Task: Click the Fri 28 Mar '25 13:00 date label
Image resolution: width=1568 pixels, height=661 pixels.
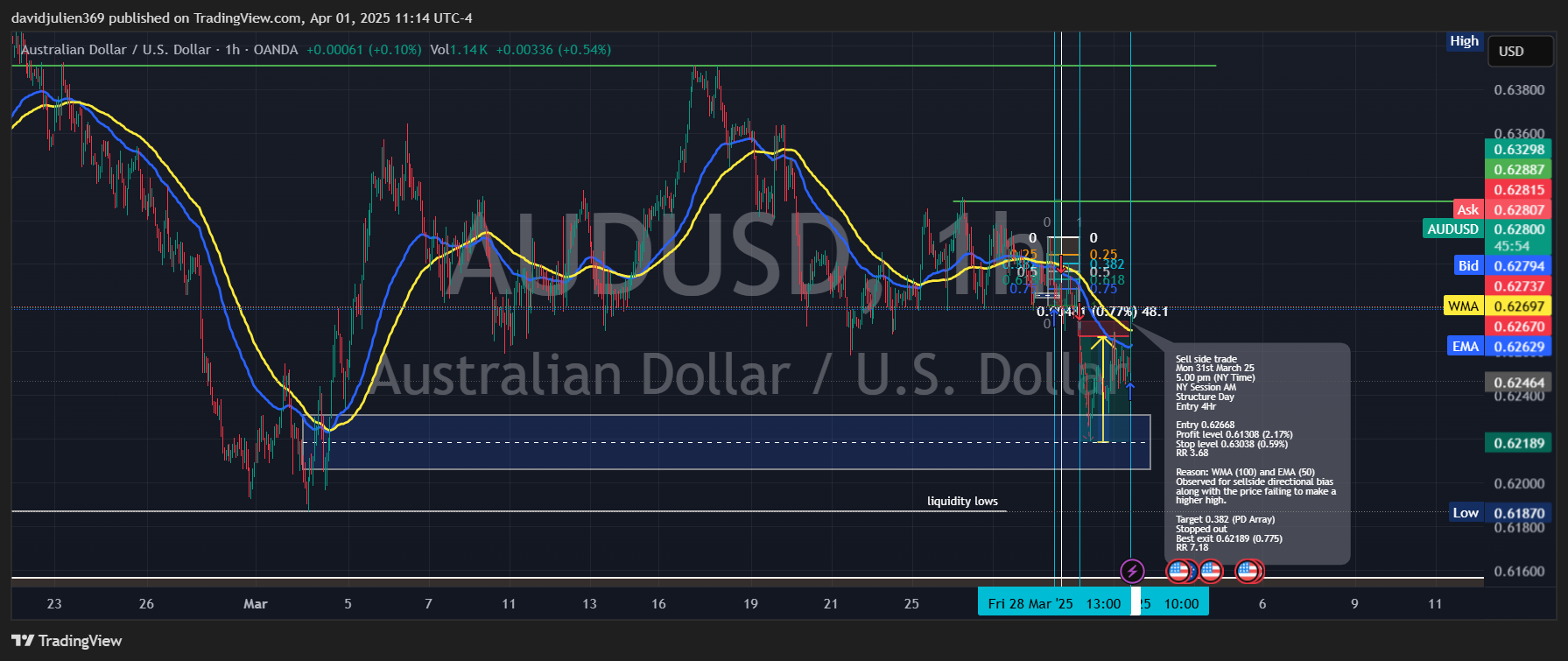Action: (1054, 603)
